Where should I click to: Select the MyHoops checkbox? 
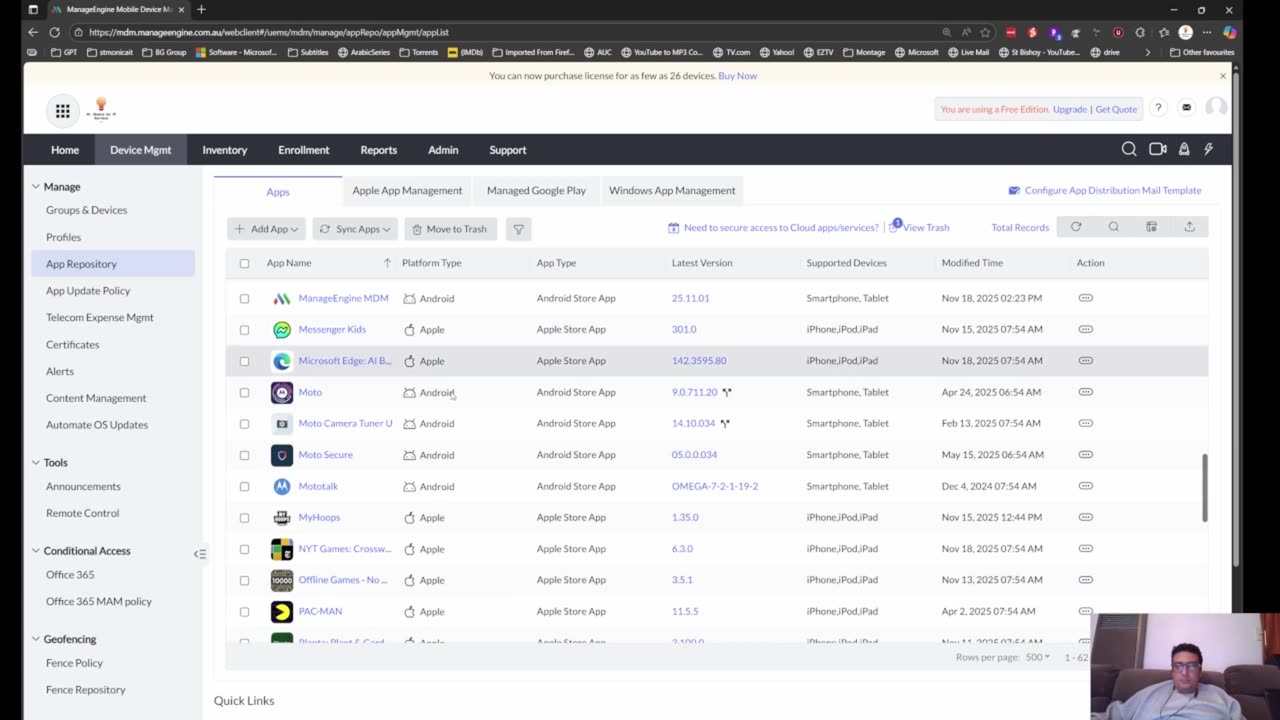tap(244, 517)
